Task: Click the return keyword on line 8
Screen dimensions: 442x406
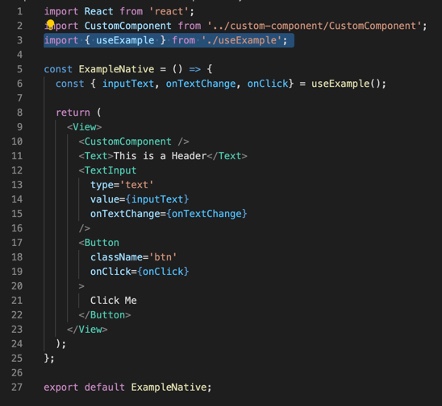Action: (x=73, y=113)
